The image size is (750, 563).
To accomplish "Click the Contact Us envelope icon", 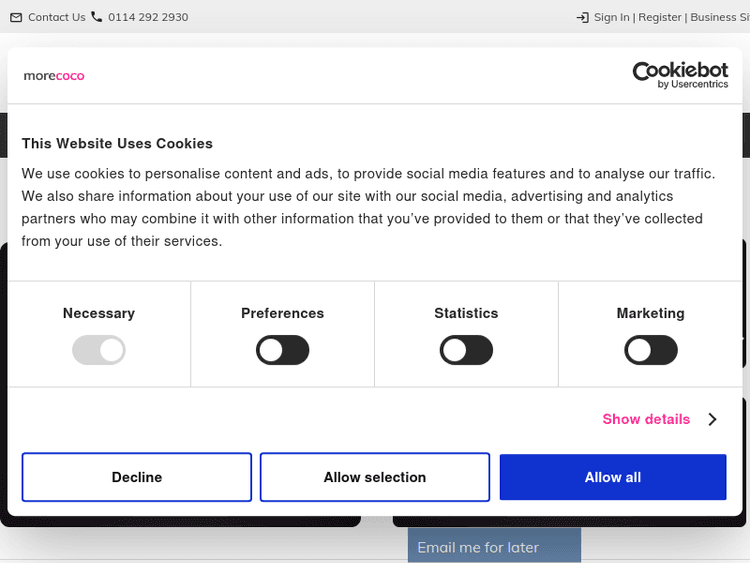I will click(x=16, y=17).
